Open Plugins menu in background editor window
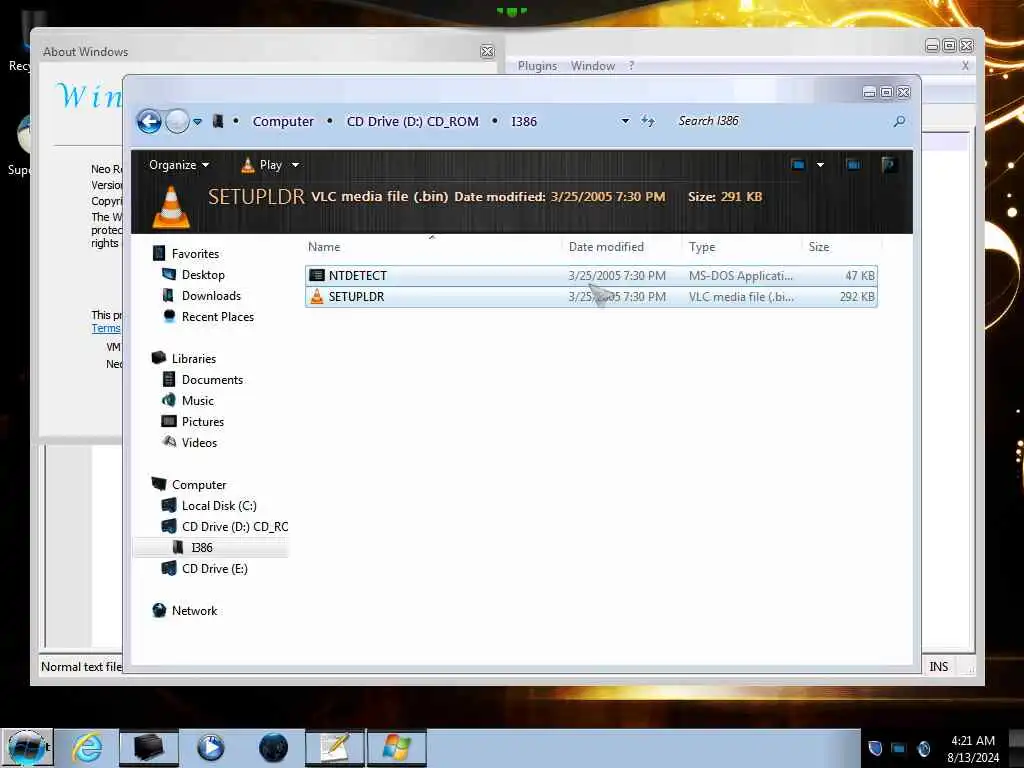This screenshot has width=1024, height=768. click(x=537, y=66)
